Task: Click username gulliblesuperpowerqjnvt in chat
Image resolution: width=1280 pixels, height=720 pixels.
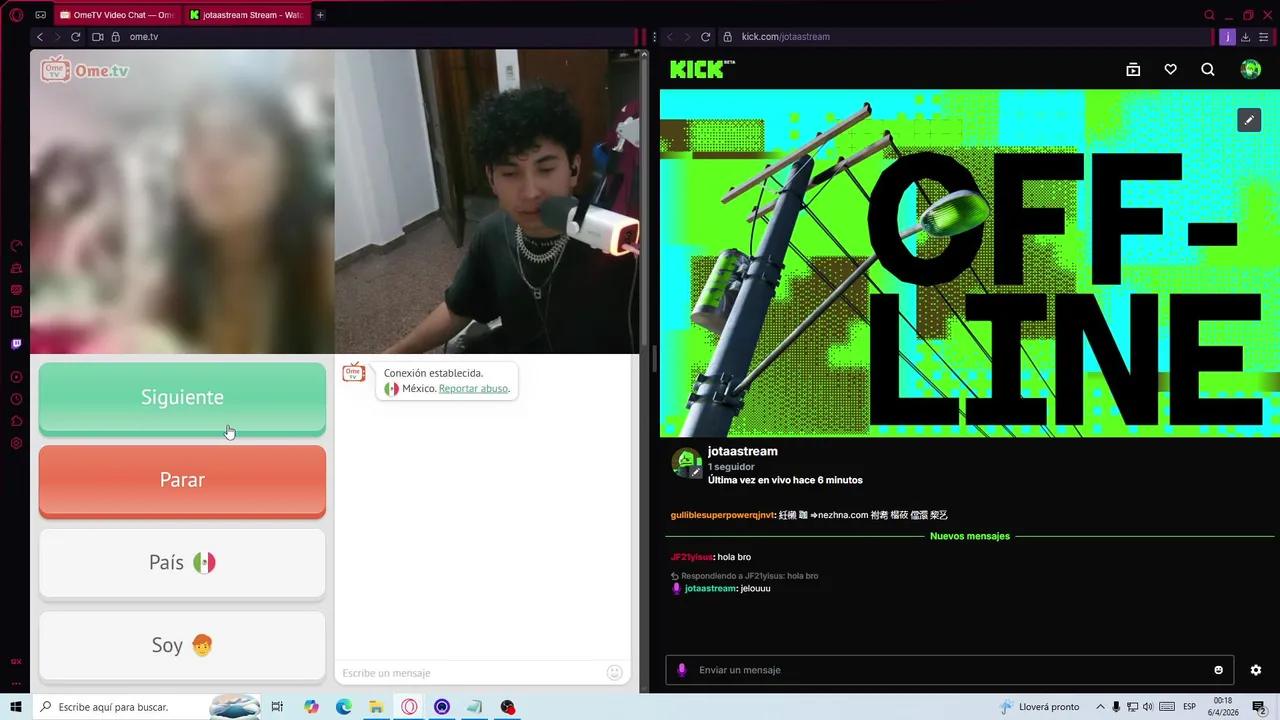Action: click(722, 515)
